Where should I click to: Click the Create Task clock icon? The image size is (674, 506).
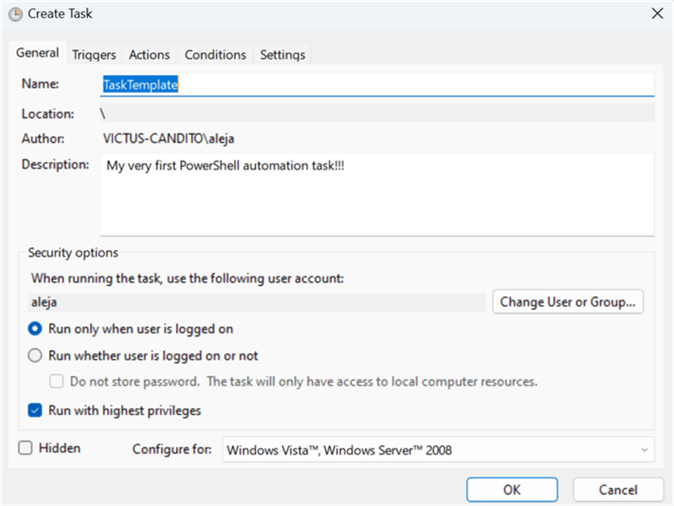15,13
